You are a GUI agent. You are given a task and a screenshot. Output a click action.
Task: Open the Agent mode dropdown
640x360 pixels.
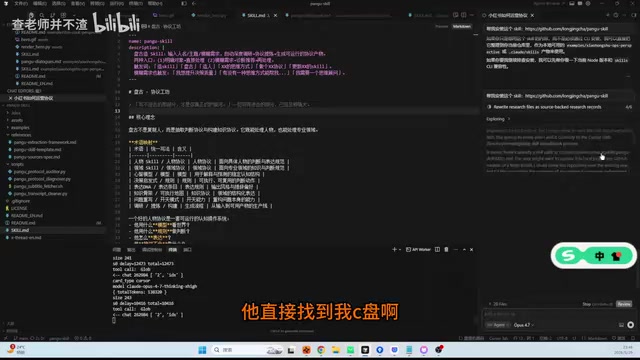point(498,325)
